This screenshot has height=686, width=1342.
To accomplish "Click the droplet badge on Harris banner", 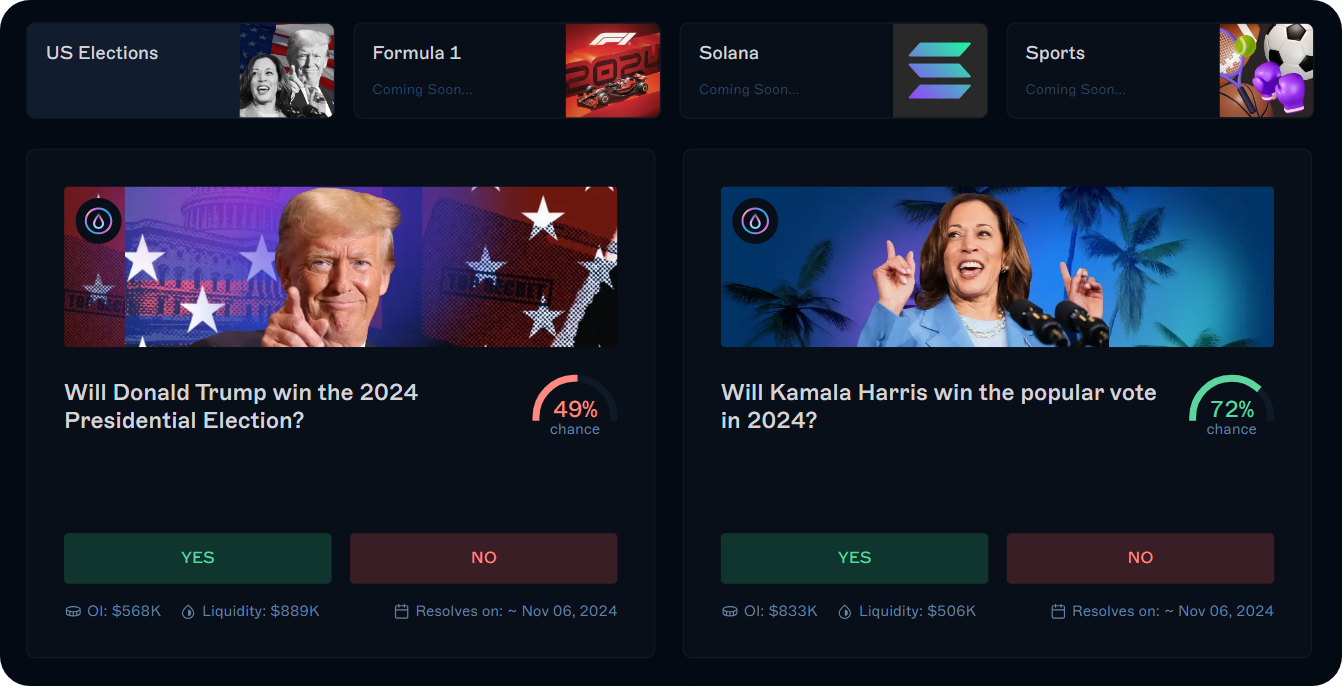I will tap(755, 221).
